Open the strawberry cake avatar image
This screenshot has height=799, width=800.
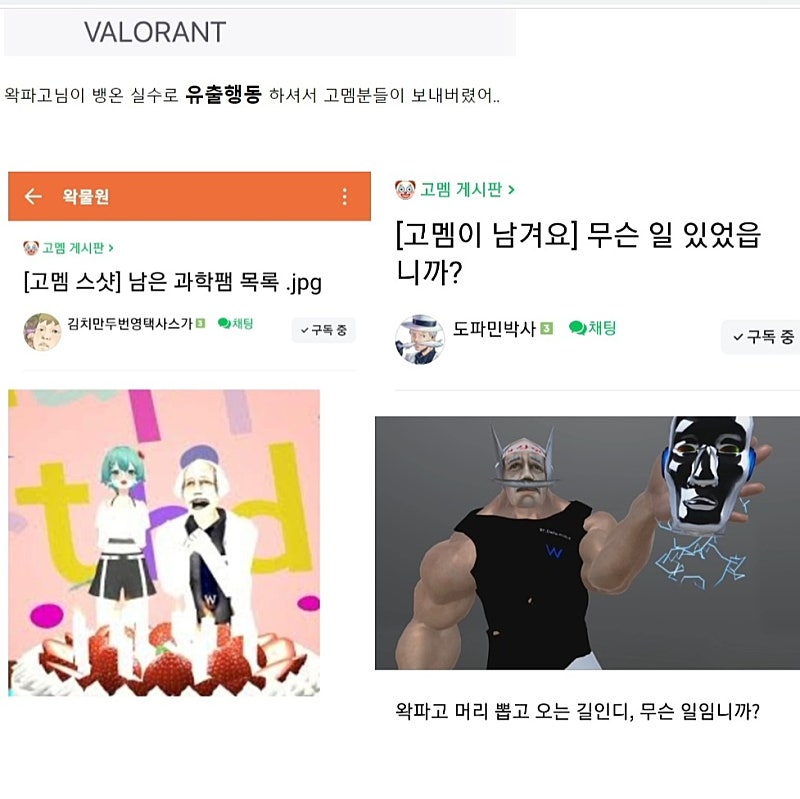(x=164, y=543)
